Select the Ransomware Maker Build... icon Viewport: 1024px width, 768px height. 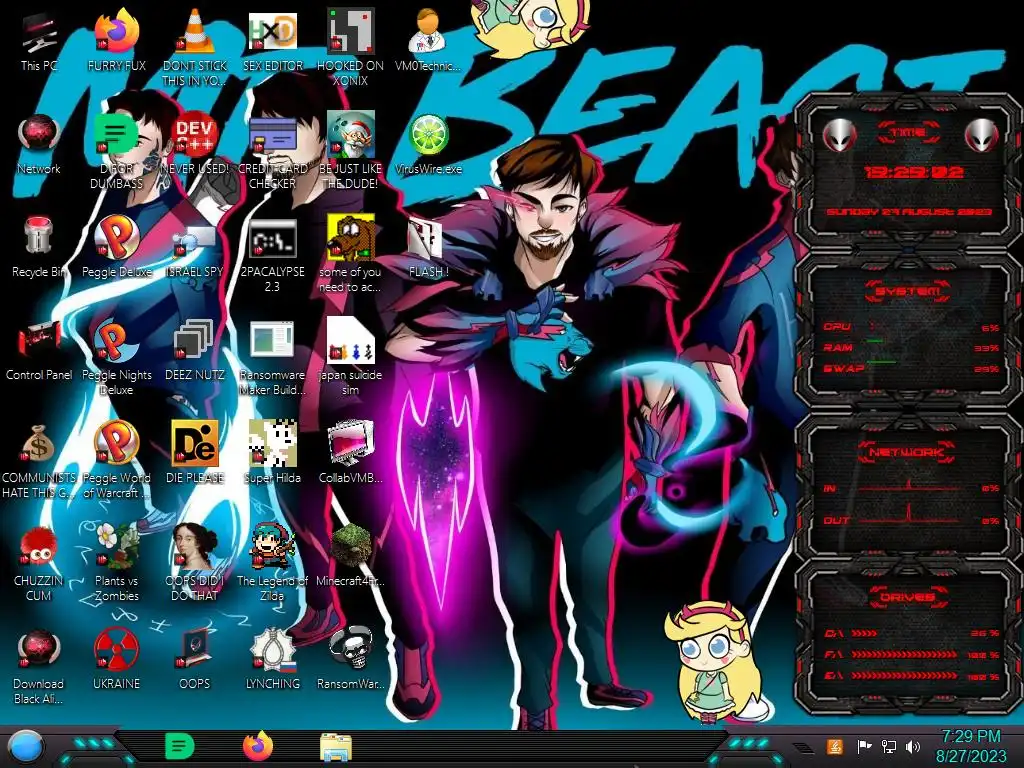click(272, 357)
